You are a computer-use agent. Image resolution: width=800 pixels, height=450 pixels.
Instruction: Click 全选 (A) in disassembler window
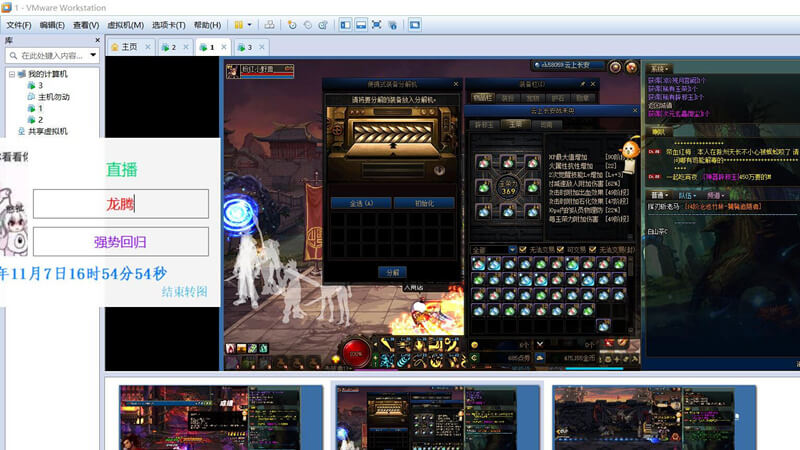tap(361, 203)
